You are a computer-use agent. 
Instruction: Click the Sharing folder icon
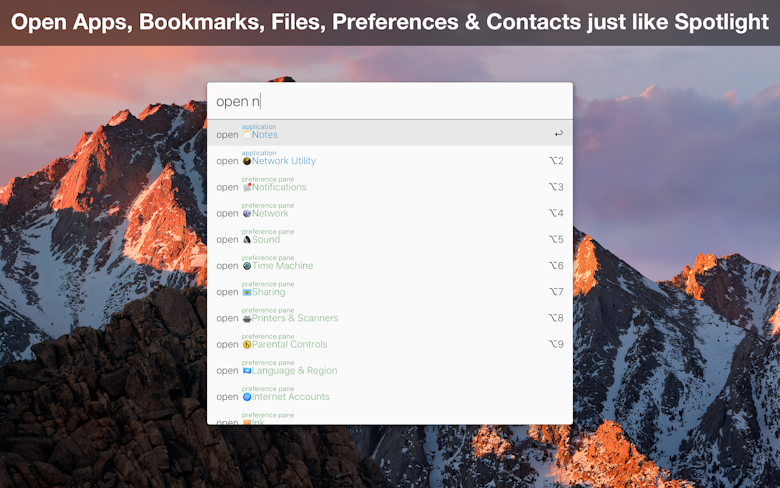point(247,292)
